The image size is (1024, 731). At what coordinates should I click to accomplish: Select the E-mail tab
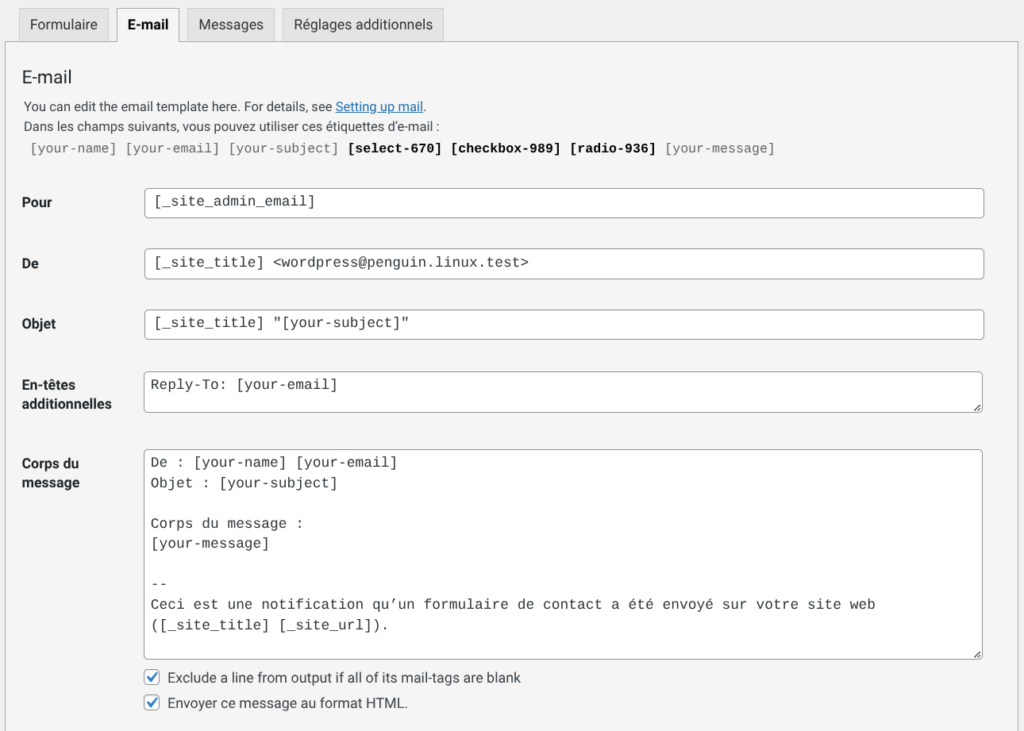click(148, 25)
